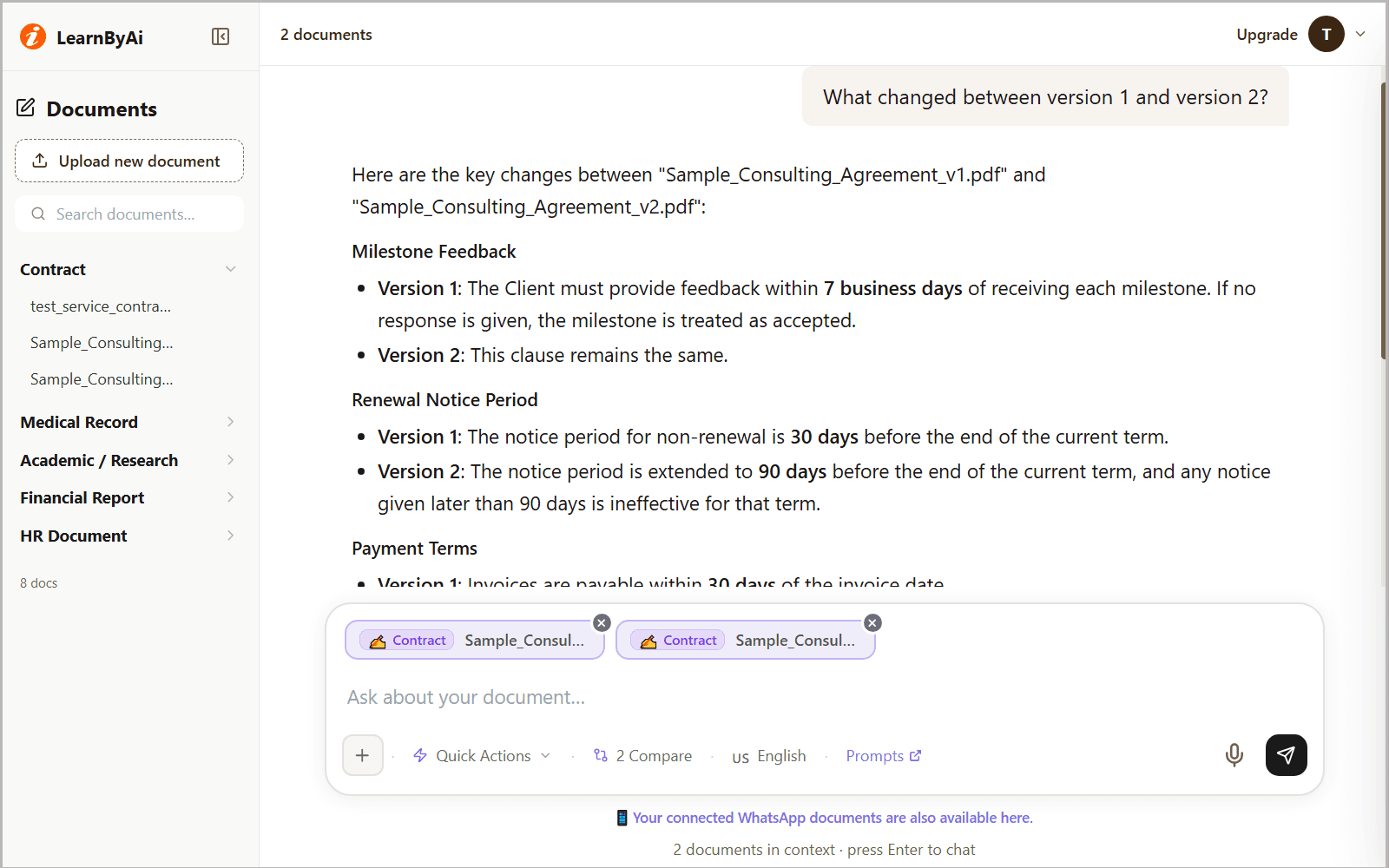The image size is (1389, 868).
Task: Collapse the sidebar panel icon
Action: point(221,36)
